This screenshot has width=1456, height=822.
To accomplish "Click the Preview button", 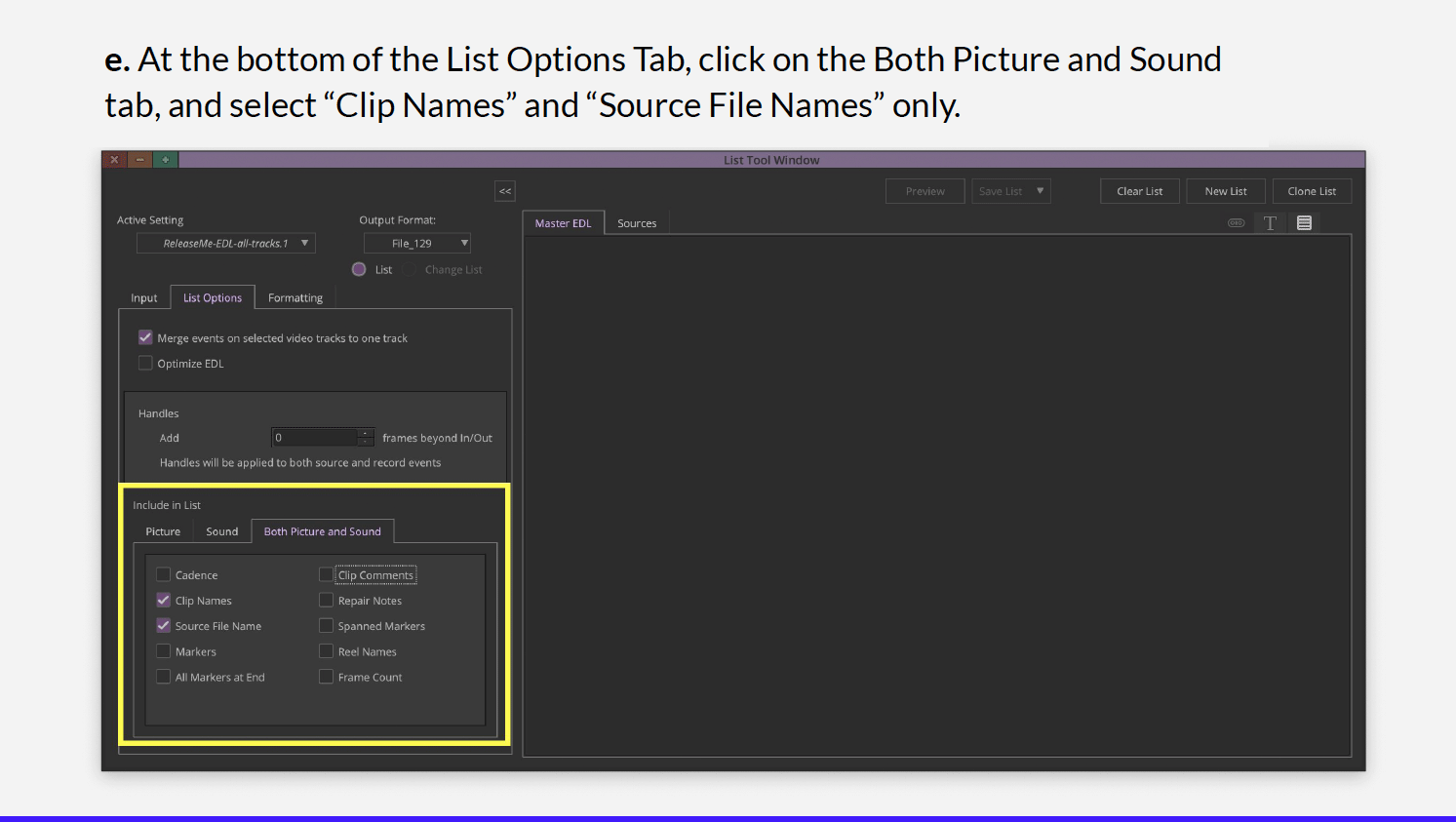I will click(925, 191).
